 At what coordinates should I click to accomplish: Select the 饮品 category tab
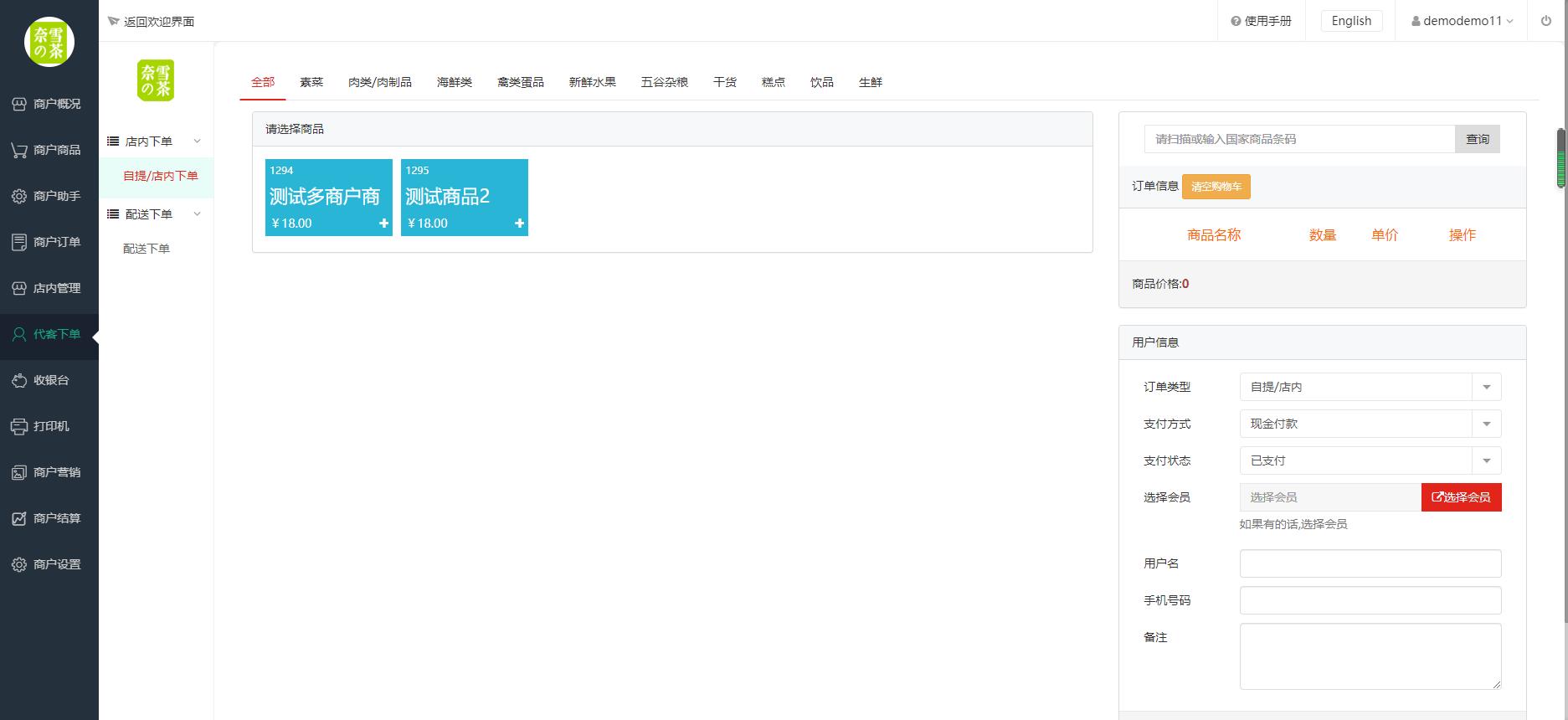pos(822,82)
